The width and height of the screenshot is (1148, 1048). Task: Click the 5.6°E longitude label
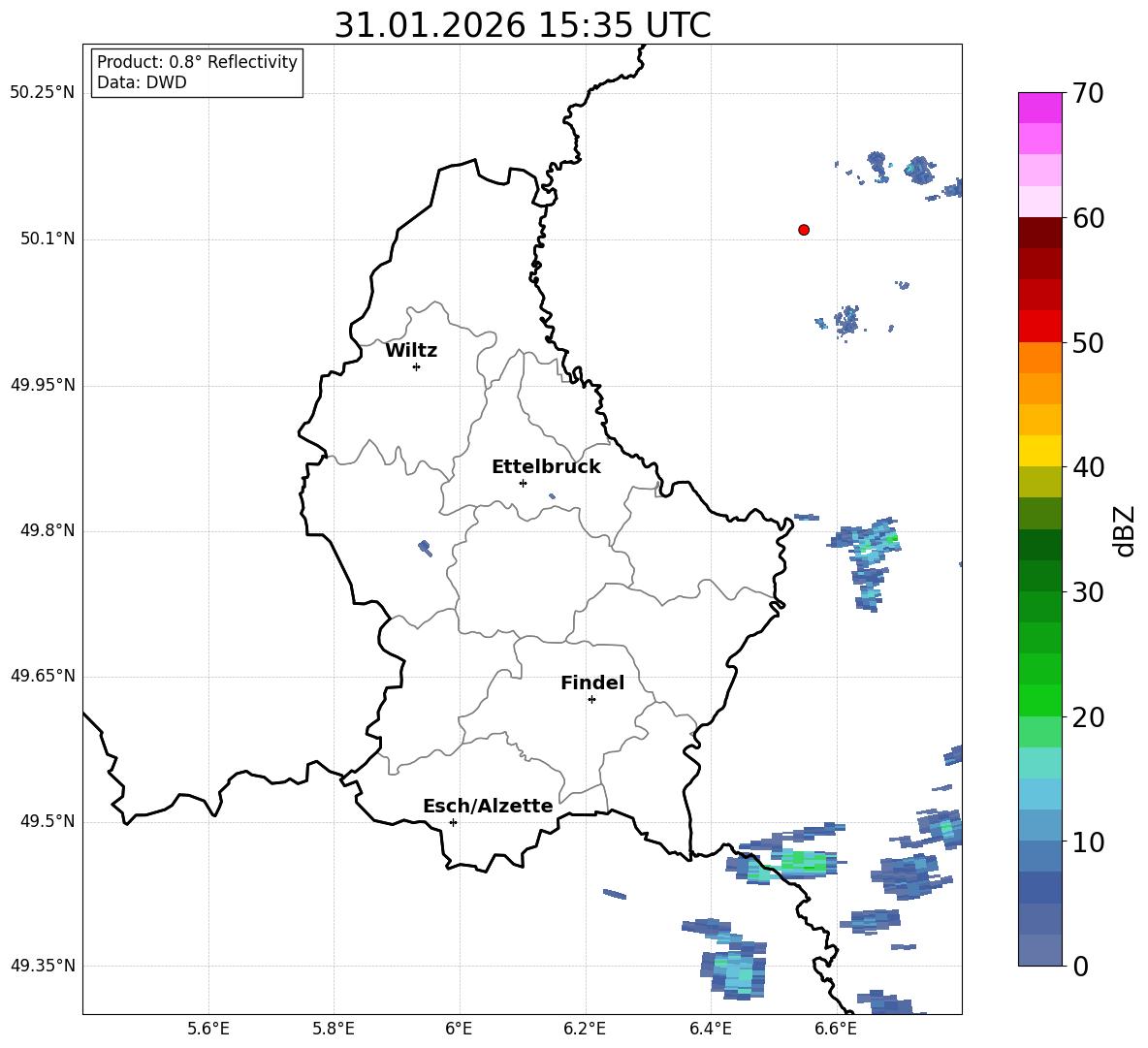208,1029
